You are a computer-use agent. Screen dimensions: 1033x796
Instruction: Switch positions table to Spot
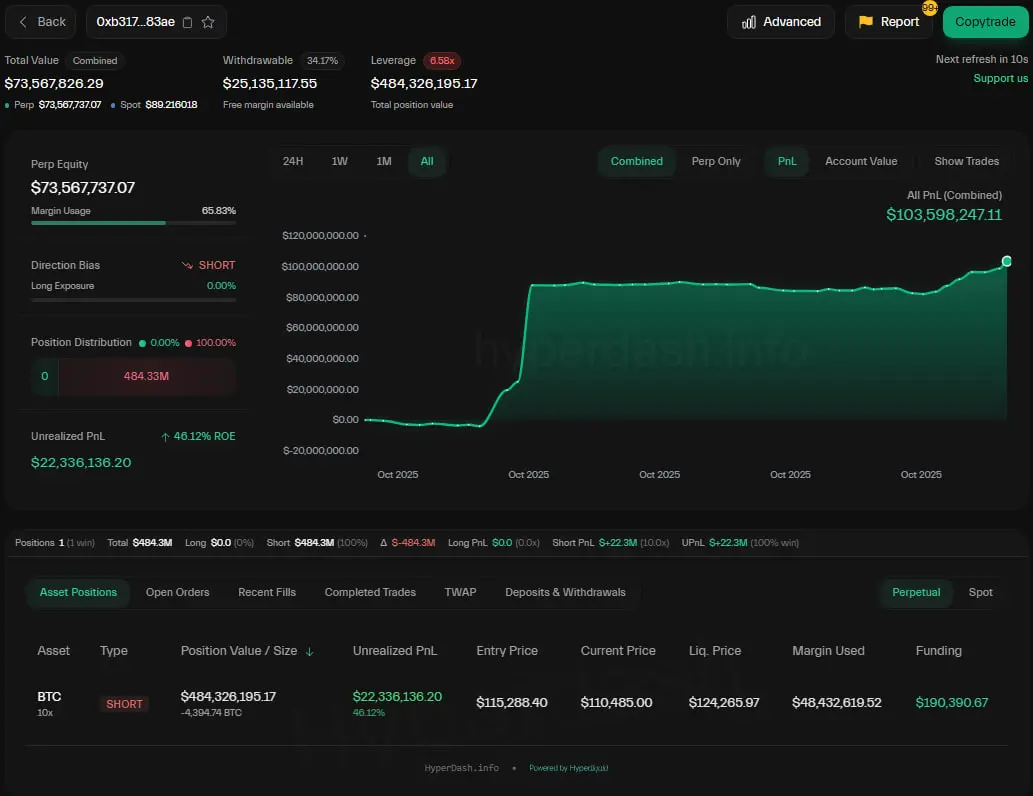click(980, 592)
